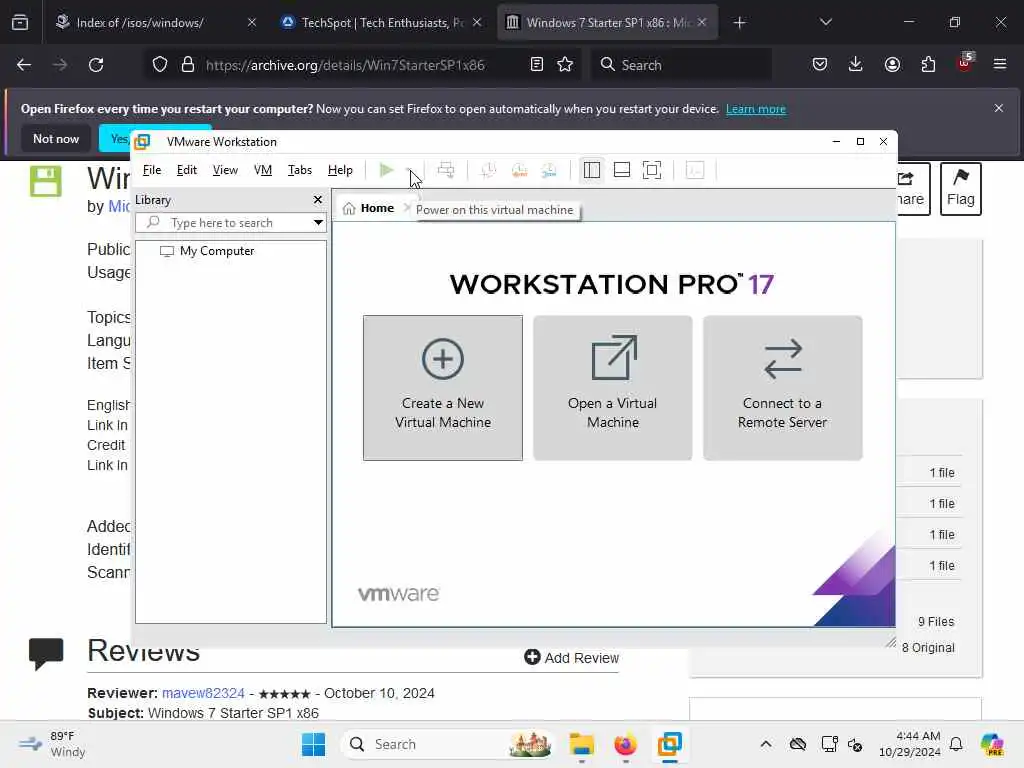The width and height of the screenshot is (1024, 768).
Task: Bookmark this page with the star icon
Action: [565, 65]
